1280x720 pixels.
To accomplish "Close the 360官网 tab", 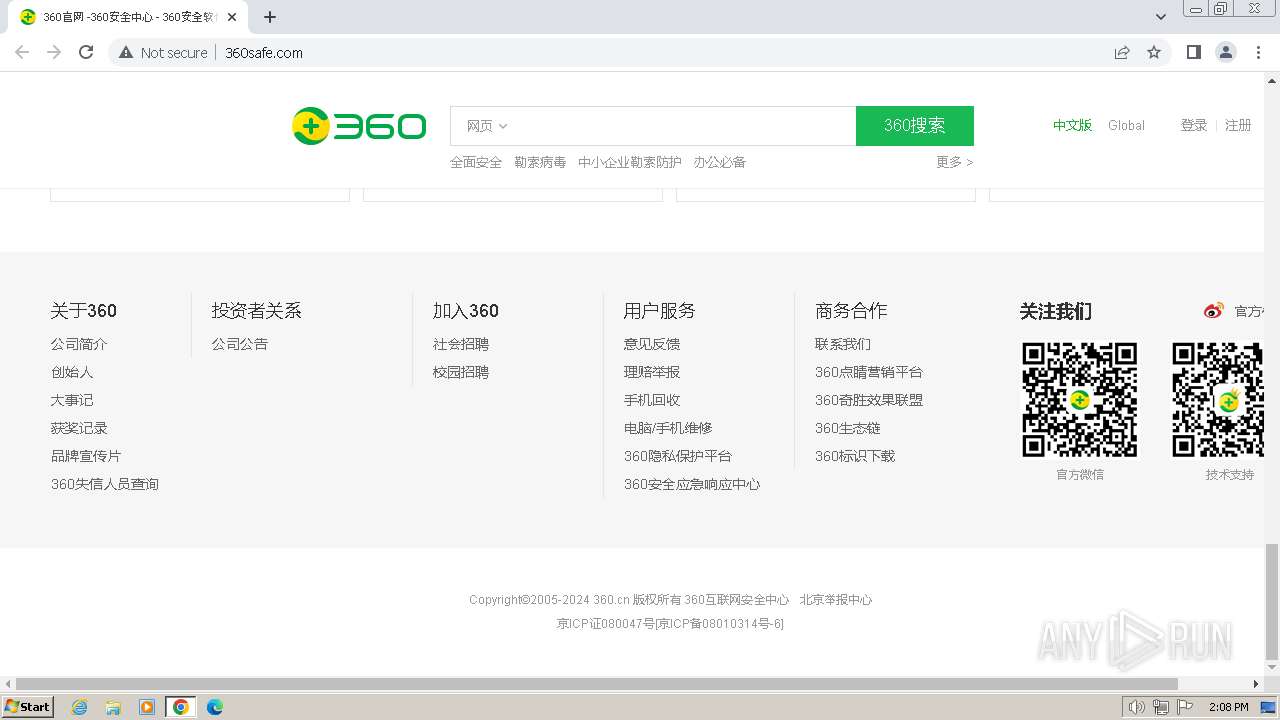I will 232,17.
